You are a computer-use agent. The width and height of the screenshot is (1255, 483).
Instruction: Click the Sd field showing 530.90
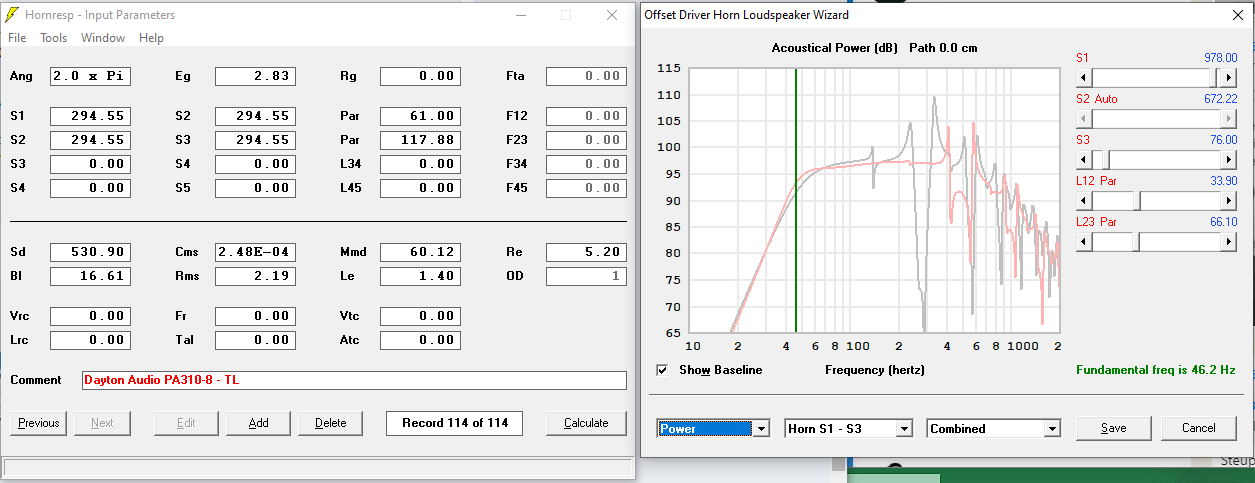click(x=90, y=252)
